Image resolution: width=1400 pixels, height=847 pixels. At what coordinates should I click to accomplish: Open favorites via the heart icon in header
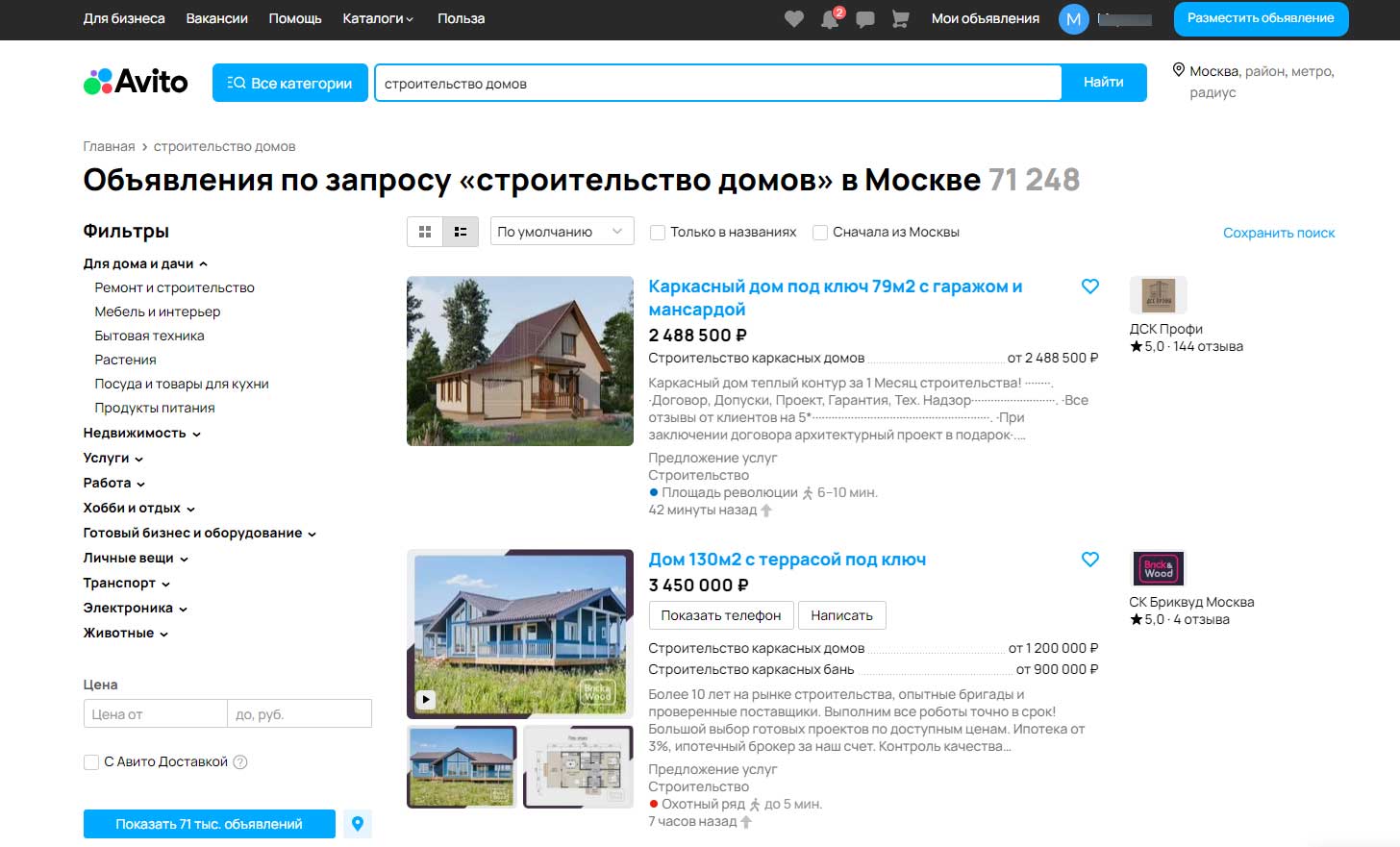tap(793, 19)
